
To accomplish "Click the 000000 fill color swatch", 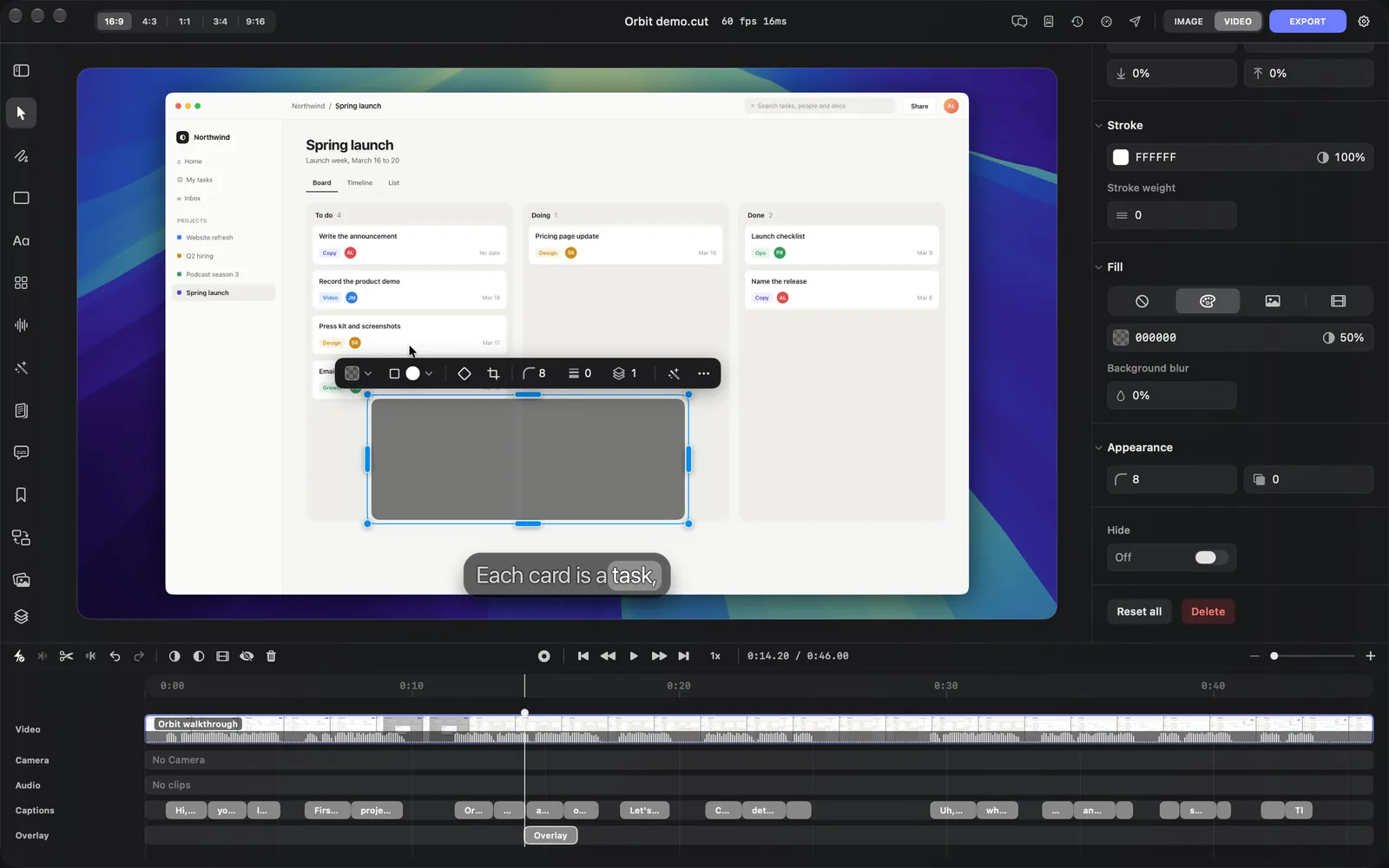I will [1121, 338].
